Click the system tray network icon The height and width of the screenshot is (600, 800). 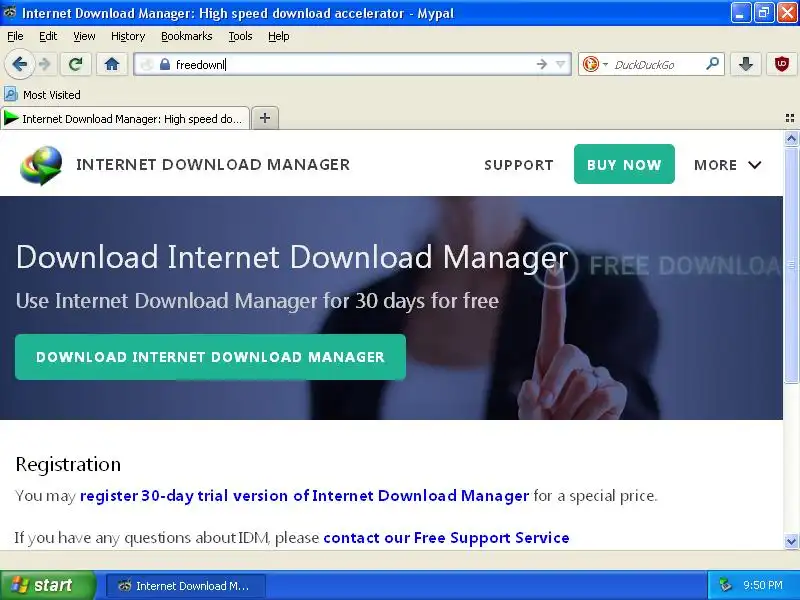point(725,585)
